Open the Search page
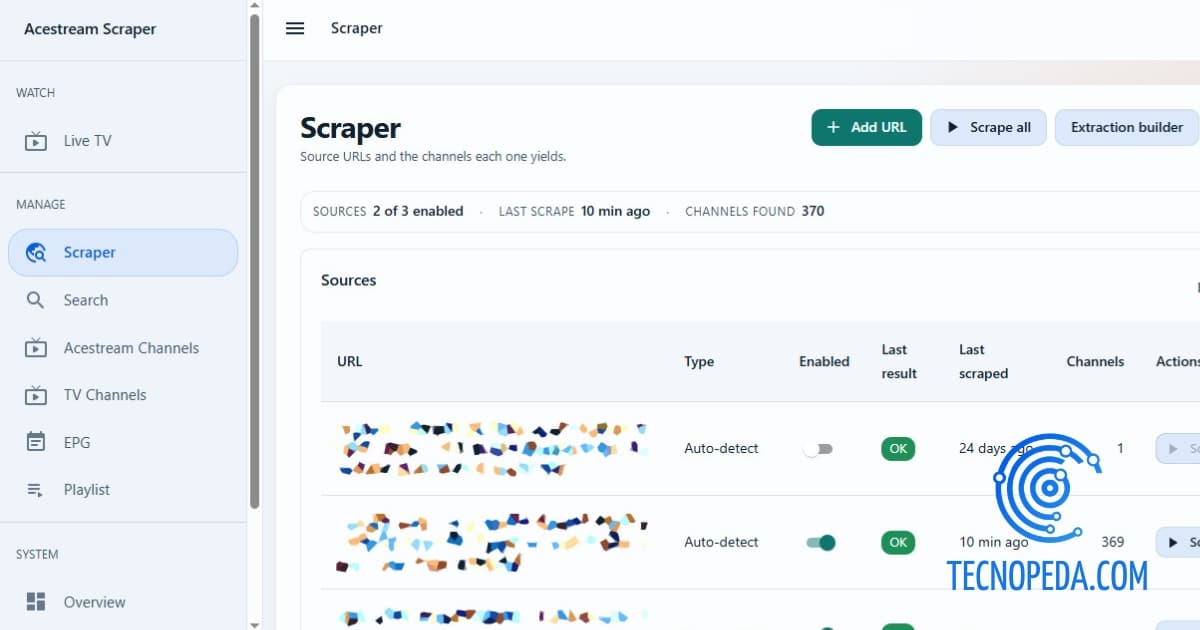 pos(123,300)
